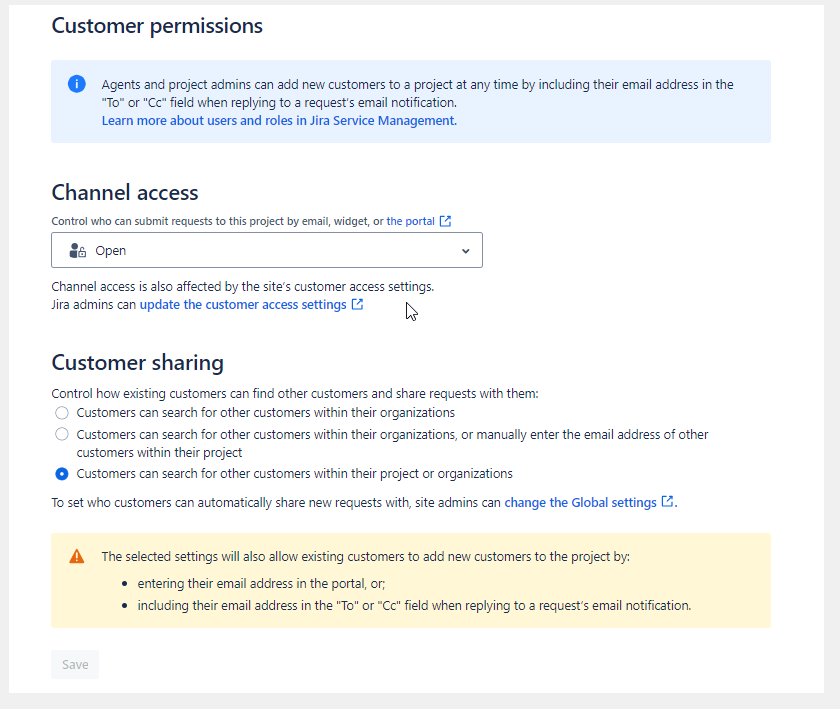This screenshot has height=709, width=840.
Task: Expand the Channel access dropdown chevron
Action: (466, 251)
